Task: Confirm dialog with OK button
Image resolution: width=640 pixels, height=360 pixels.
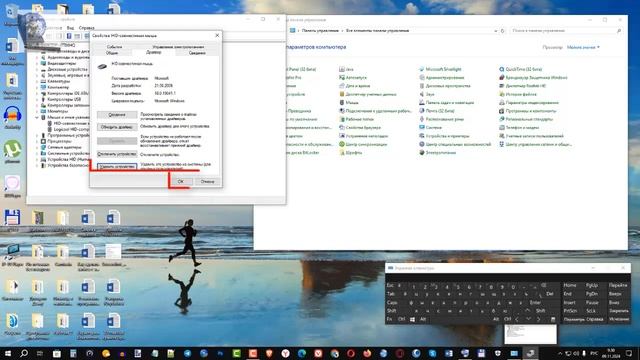Action: coord(181,181)
